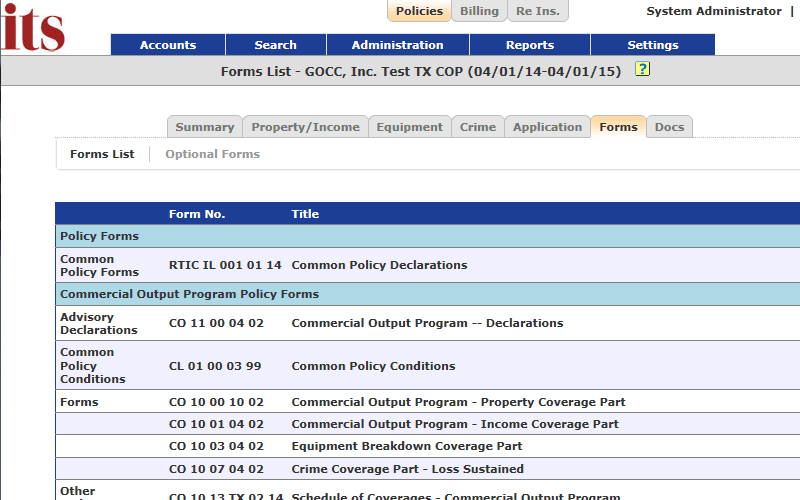The image size is (800, 500).
Task: Click the Title column header
Action: [x=305, y=214]
